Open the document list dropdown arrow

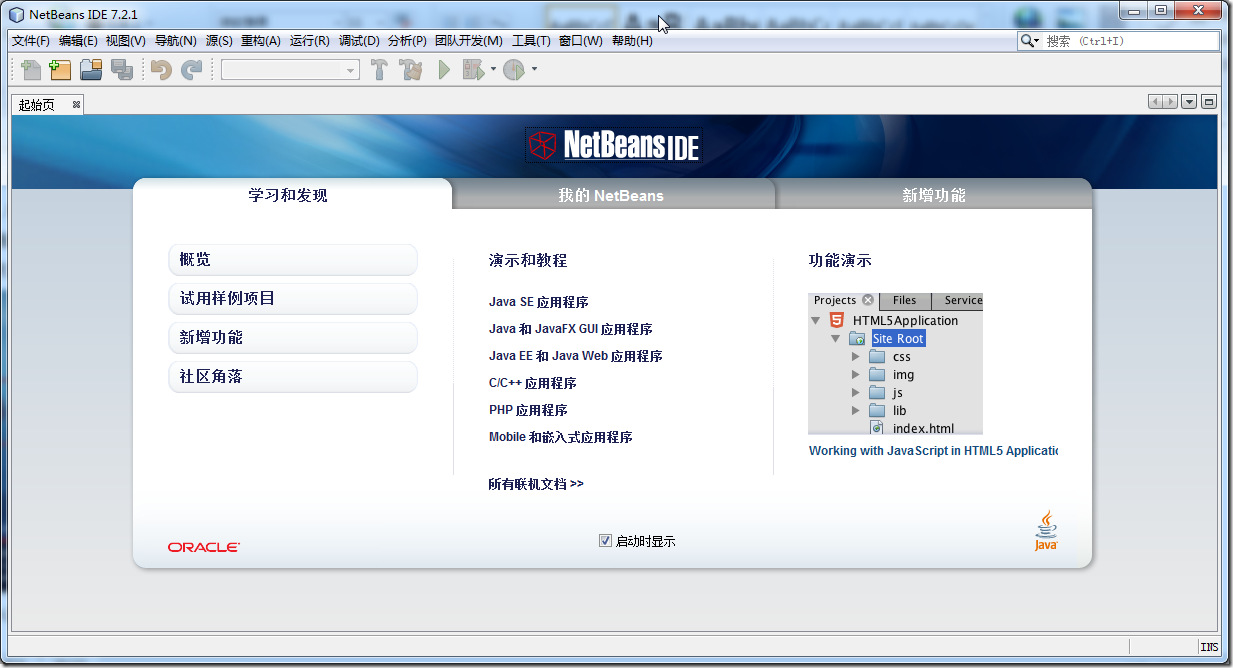coord(1189,102)
